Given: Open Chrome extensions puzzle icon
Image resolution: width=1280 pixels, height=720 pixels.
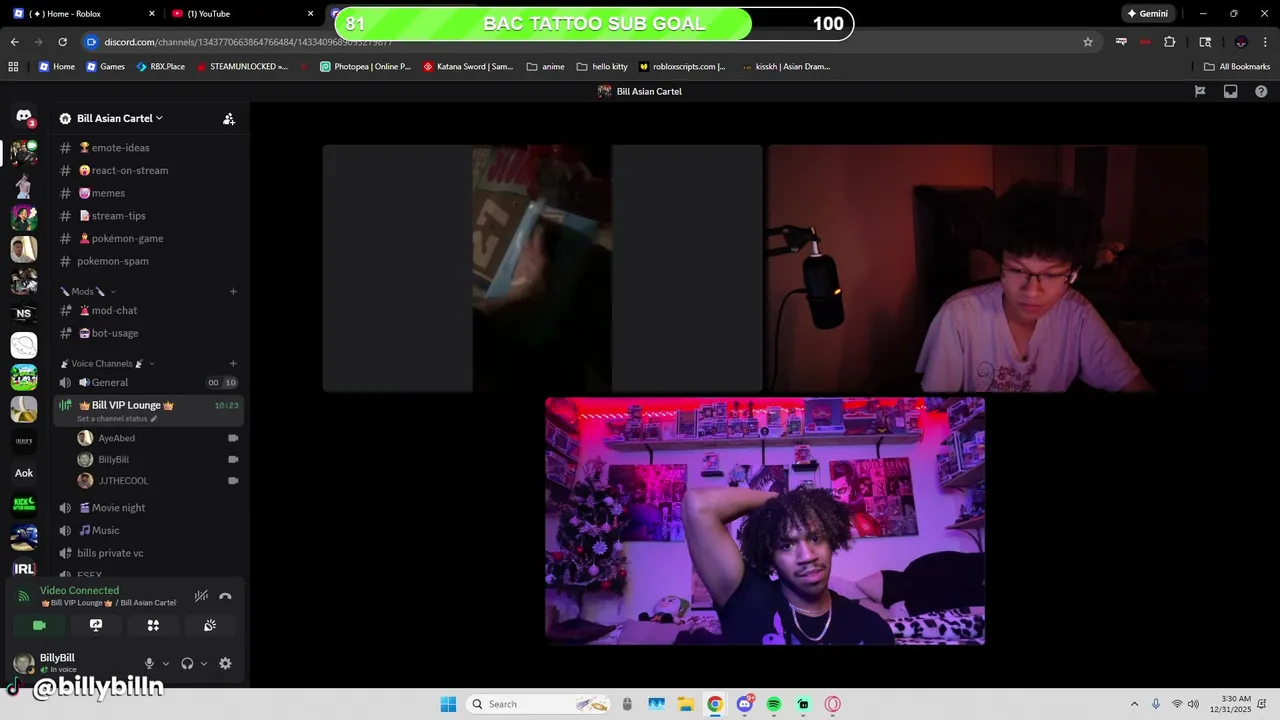Looking at the screenshot, I should point(1169,42).
